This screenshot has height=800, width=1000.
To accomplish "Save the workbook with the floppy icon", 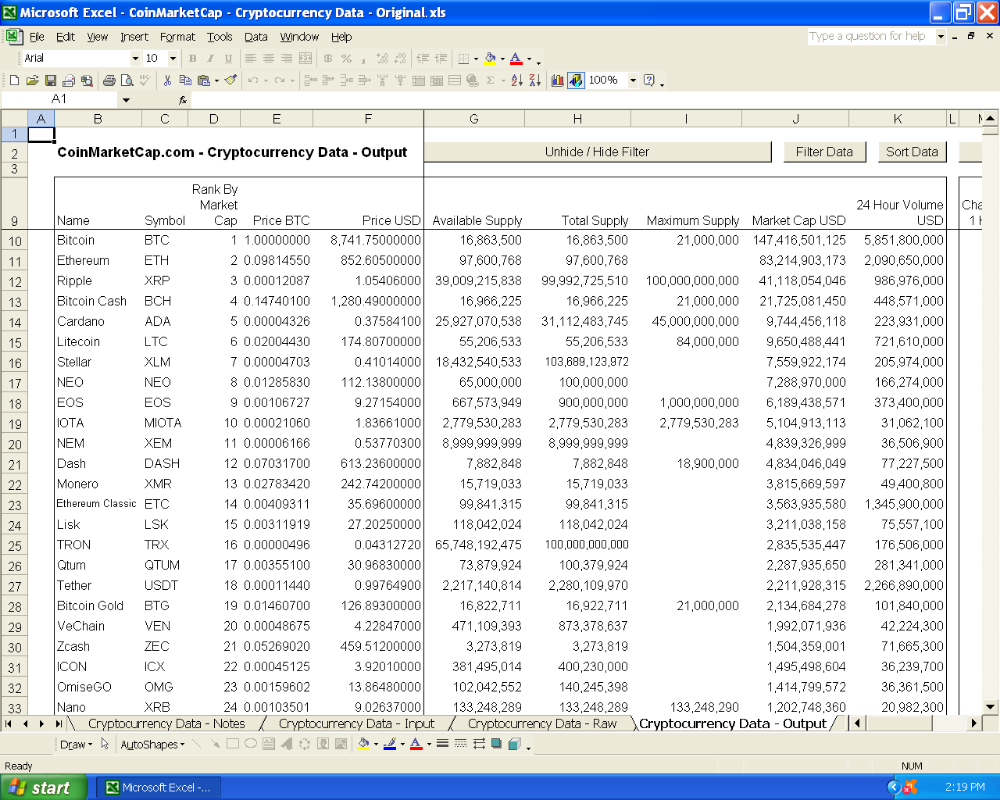I will [x=50, y=80].
